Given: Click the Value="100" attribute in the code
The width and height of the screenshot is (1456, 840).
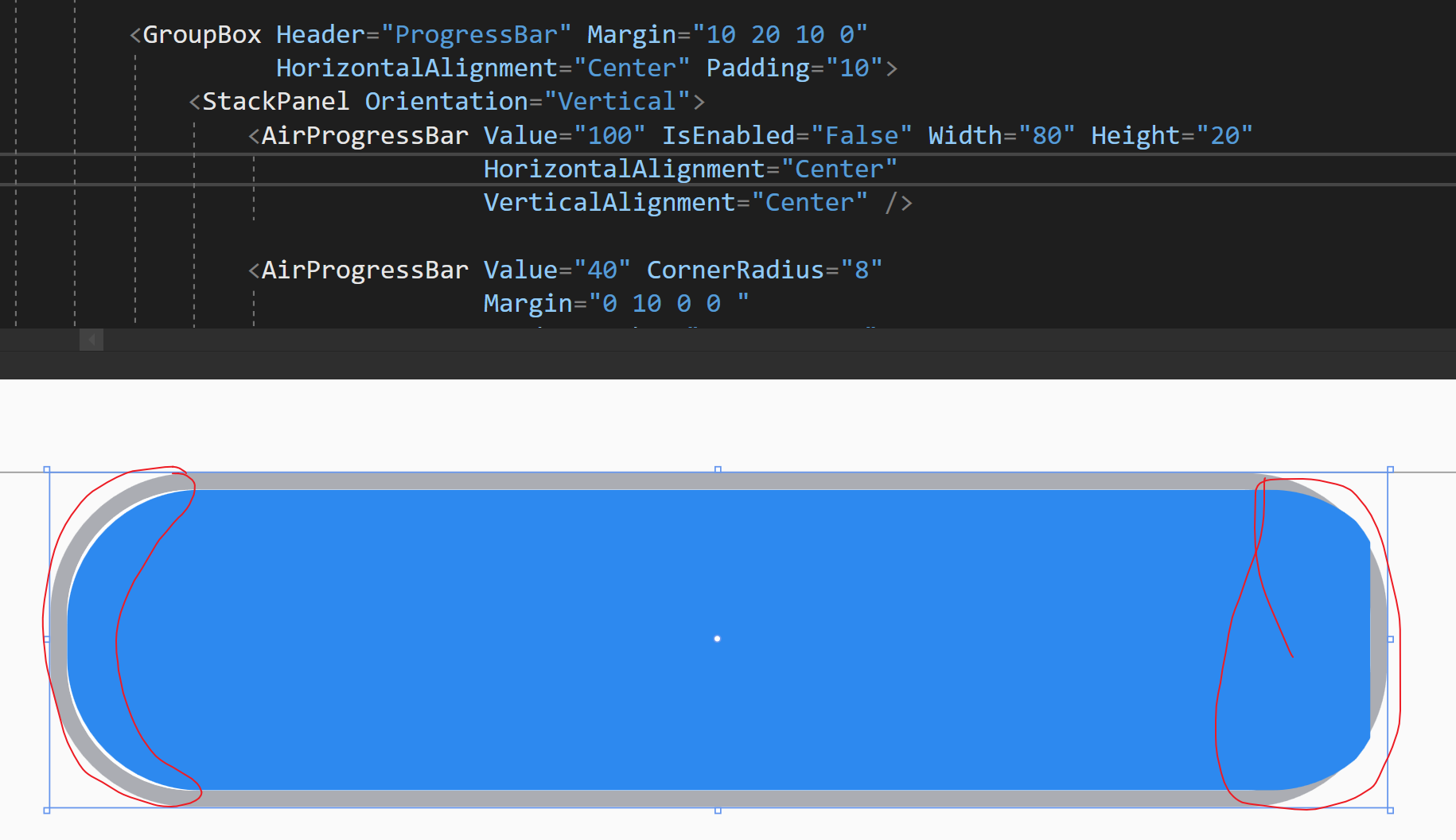Looking at the screenshot, I should [x=564, y=135].
